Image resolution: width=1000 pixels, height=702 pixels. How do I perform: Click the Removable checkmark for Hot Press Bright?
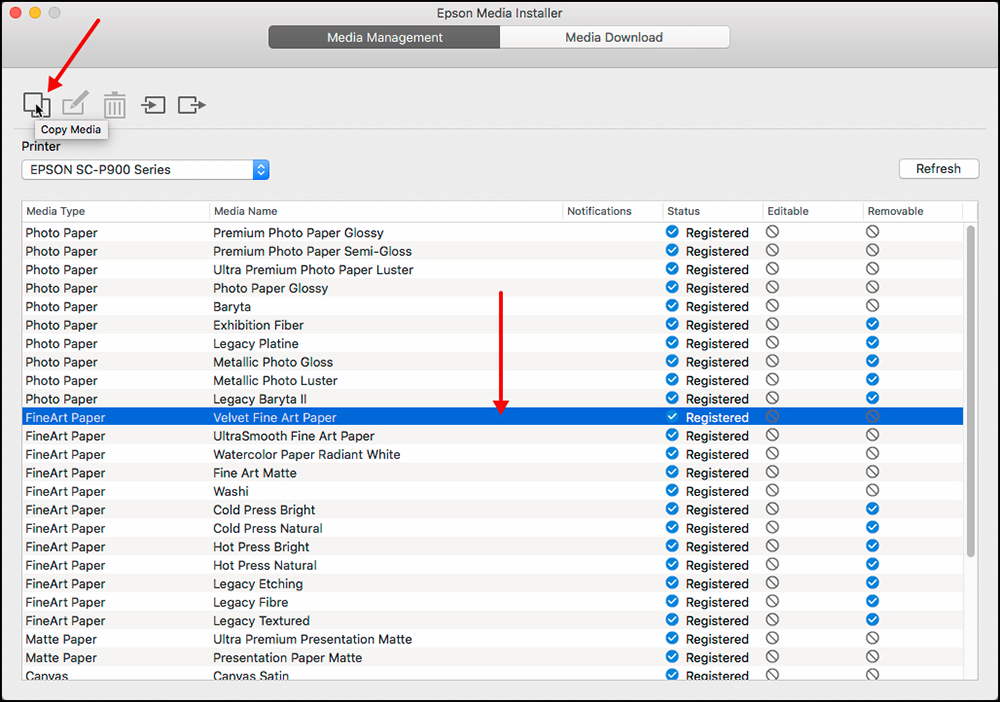[x=872, y=546]
